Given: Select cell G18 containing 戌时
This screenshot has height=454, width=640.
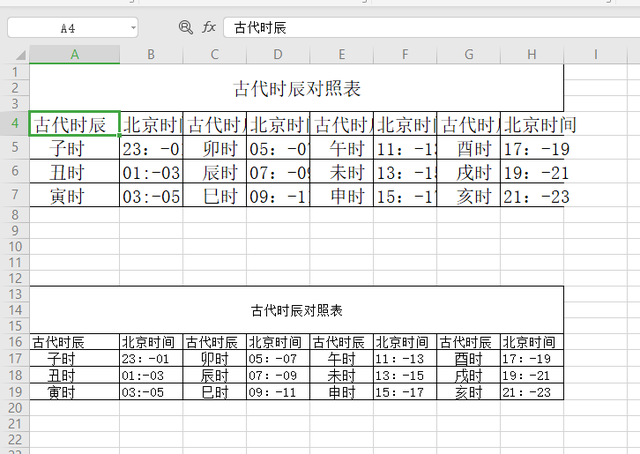Looking at the screenshot, I should coord(469,375).
